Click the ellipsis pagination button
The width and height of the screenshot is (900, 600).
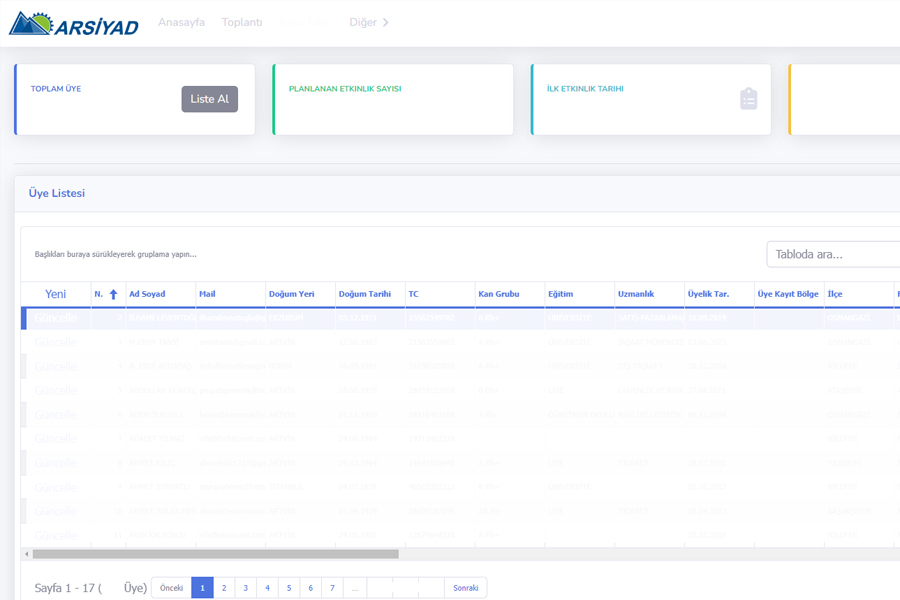coord(355,588)
